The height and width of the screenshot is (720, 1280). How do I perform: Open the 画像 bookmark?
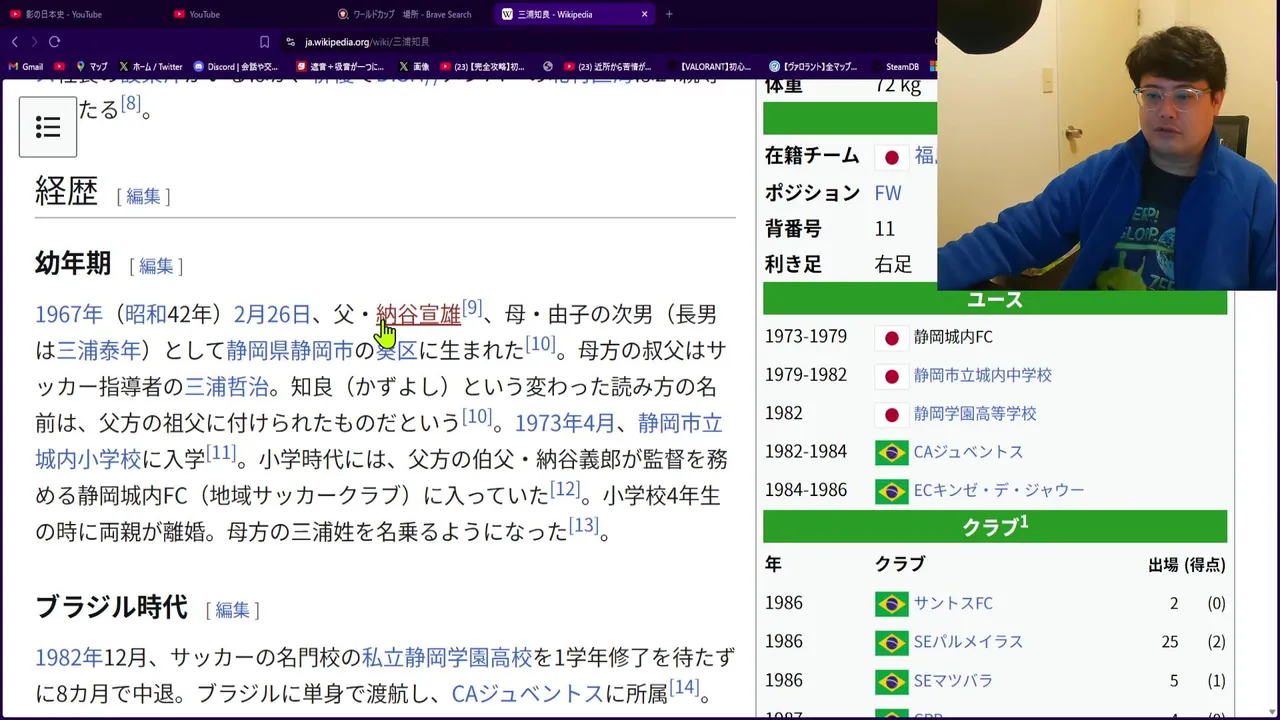point(414,67)
